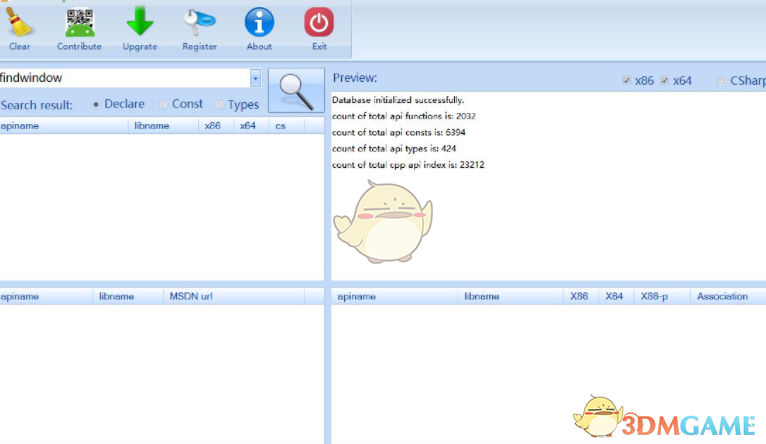Click apiname header in the Association table
The height and width of the screenshot is (444, 766).
[395, 296]
